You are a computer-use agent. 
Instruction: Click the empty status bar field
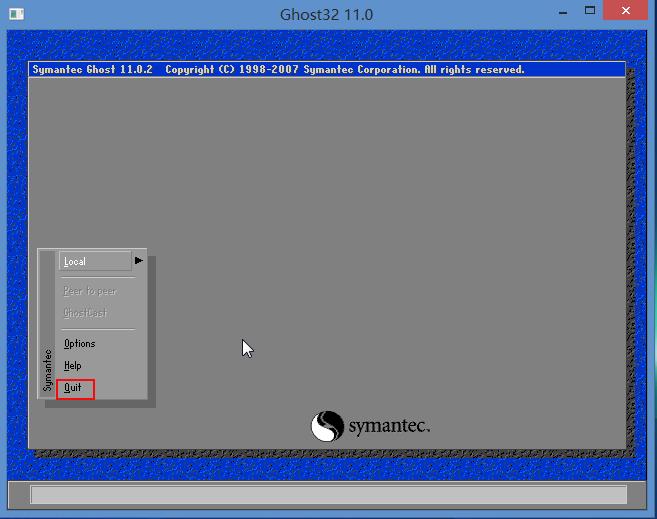[329, 495]
